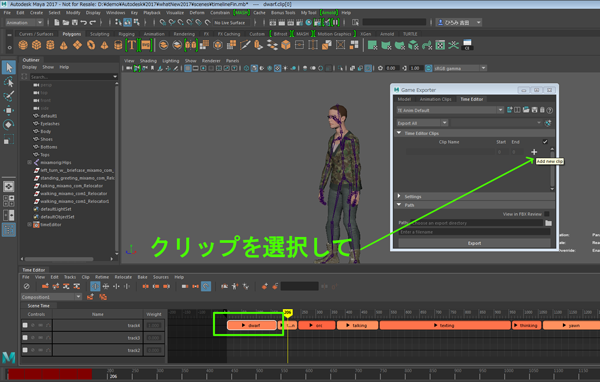Click the Export button
The image size is (600, 382).
[474, 243]
